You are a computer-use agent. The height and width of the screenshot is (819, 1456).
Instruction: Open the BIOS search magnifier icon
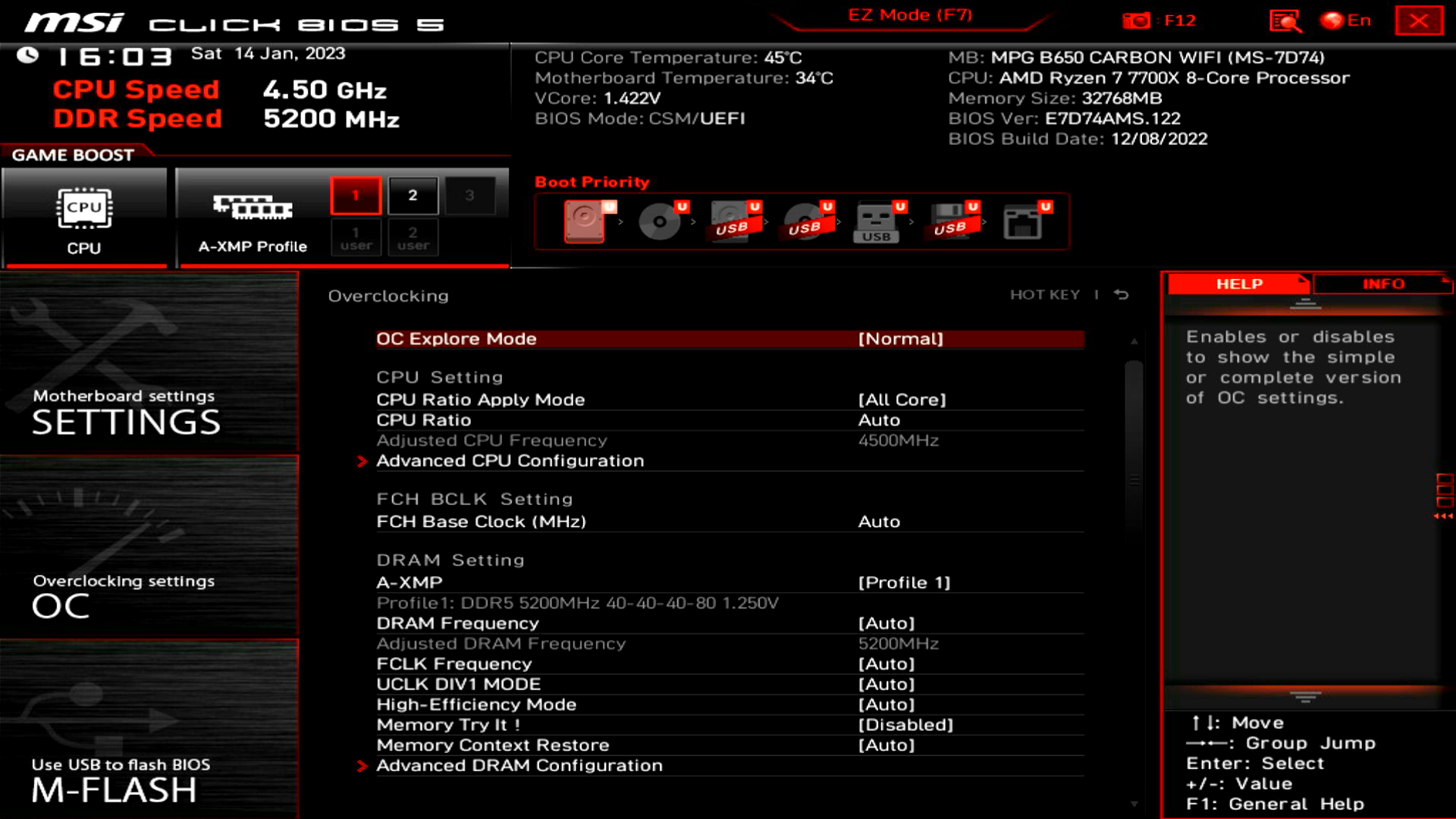coord(1285,20)
